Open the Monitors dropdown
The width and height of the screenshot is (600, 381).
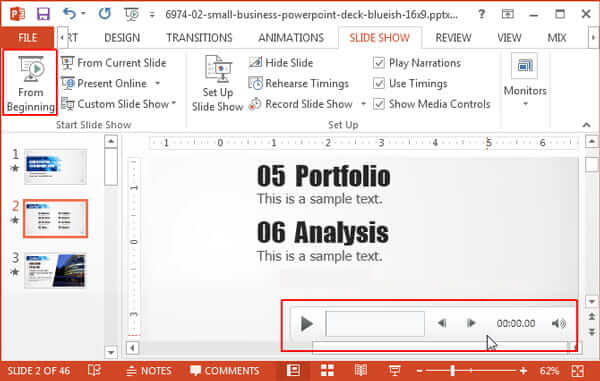click(x=525, y=81)
